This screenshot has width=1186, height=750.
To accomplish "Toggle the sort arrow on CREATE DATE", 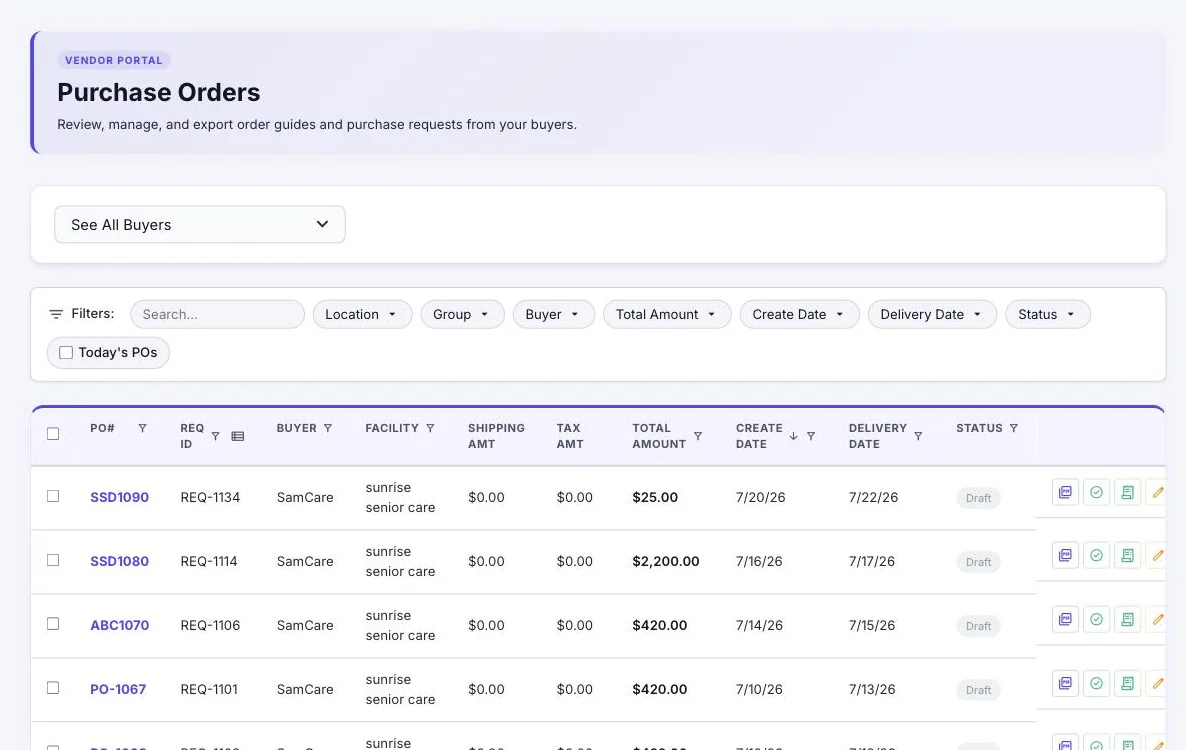I will click(x=793, y=436).
